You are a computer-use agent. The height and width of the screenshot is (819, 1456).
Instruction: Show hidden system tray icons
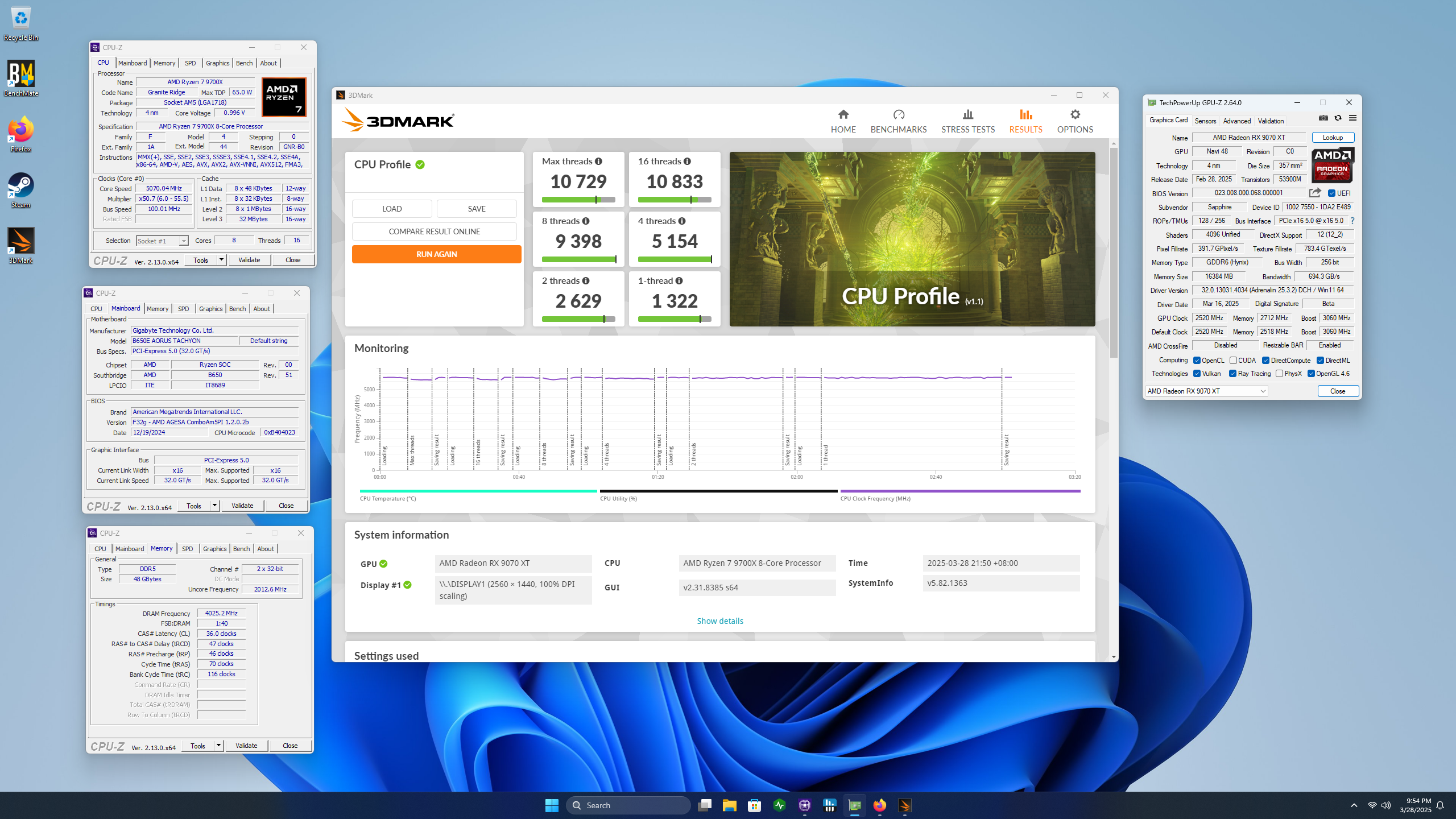click(1354, 805)
